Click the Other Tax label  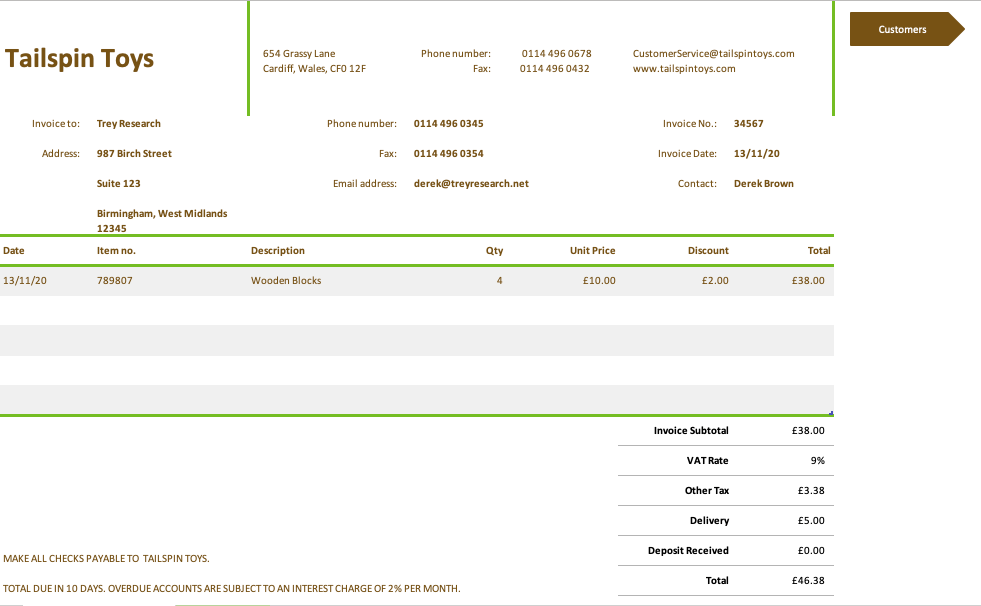(x=707, y=491)
